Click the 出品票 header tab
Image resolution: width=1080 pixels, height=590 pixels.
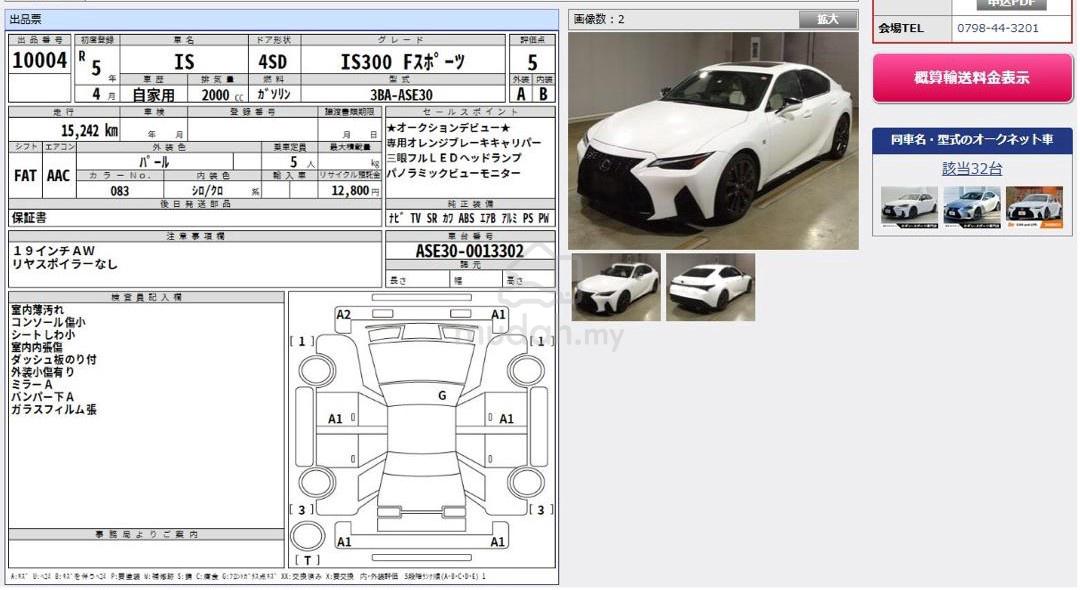pyautogui.click(x=25, y=19)
